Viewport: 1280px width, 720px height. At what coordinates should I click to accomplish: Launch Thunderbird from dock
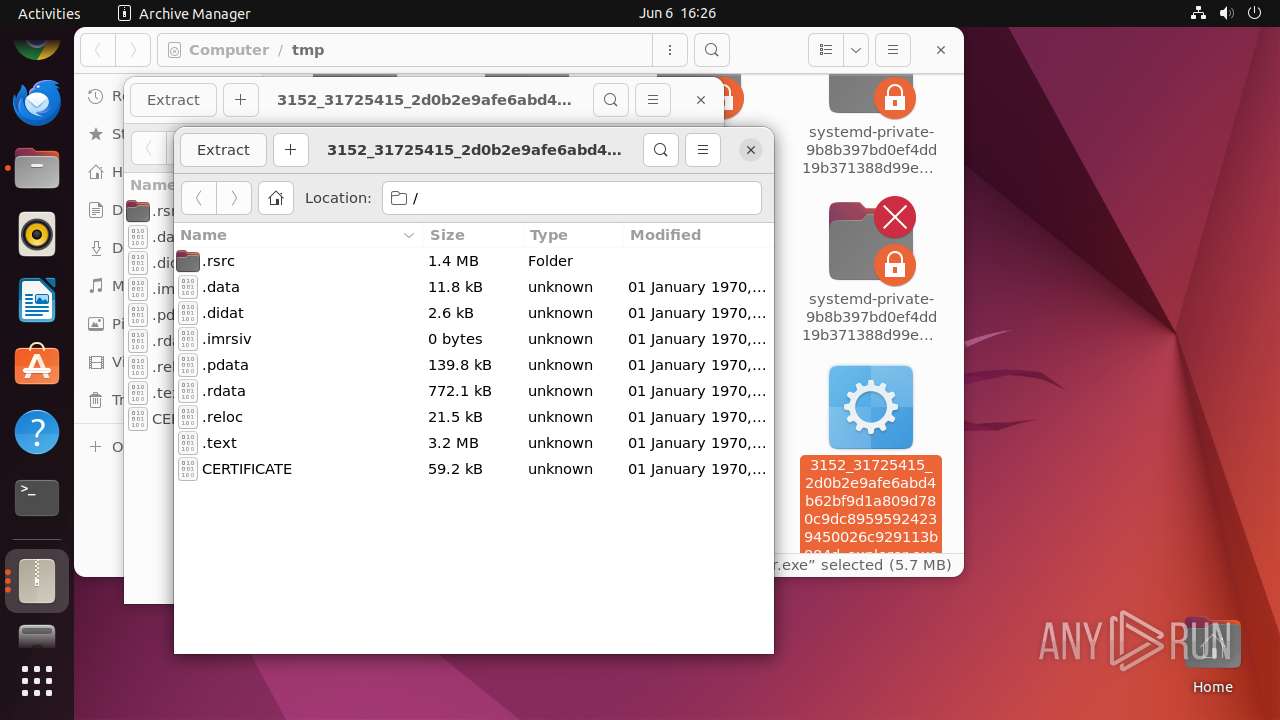tap(37, 102)
